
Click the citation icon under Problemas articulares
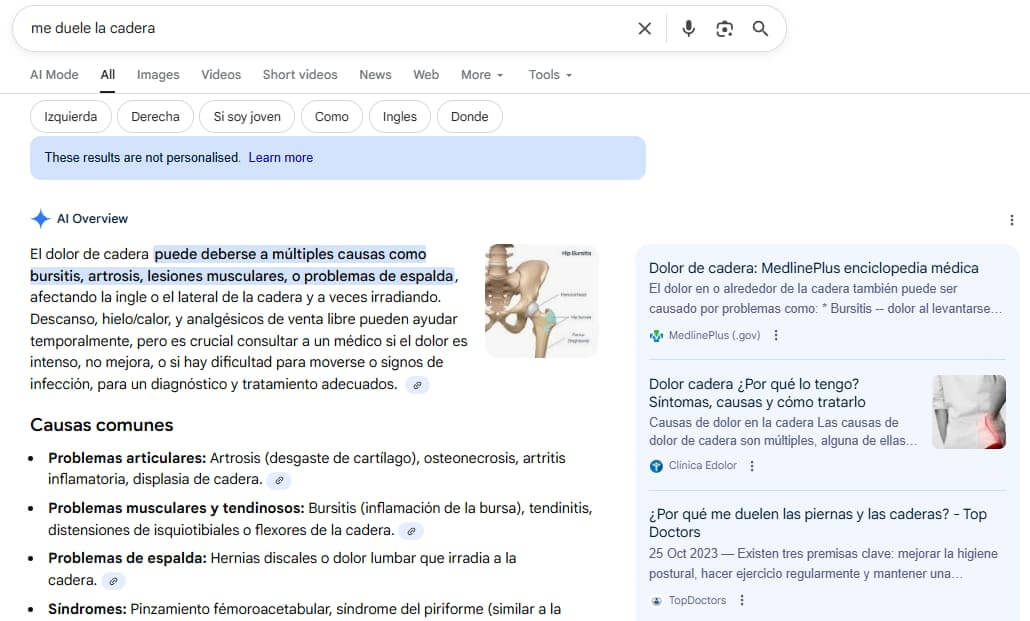(x=280, y=480)
